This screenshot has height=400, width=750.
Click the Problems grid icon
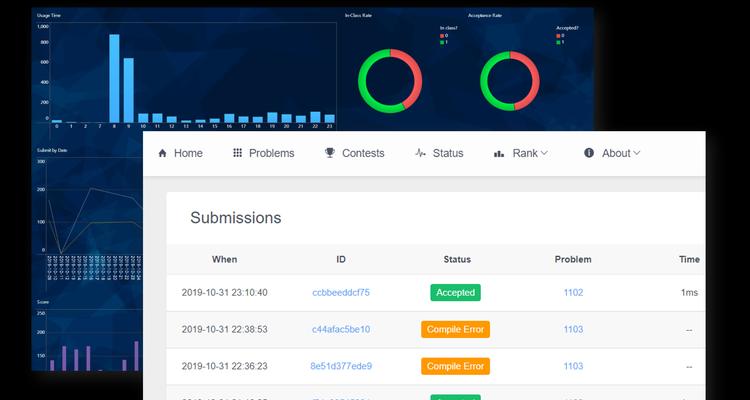point(237,153)
